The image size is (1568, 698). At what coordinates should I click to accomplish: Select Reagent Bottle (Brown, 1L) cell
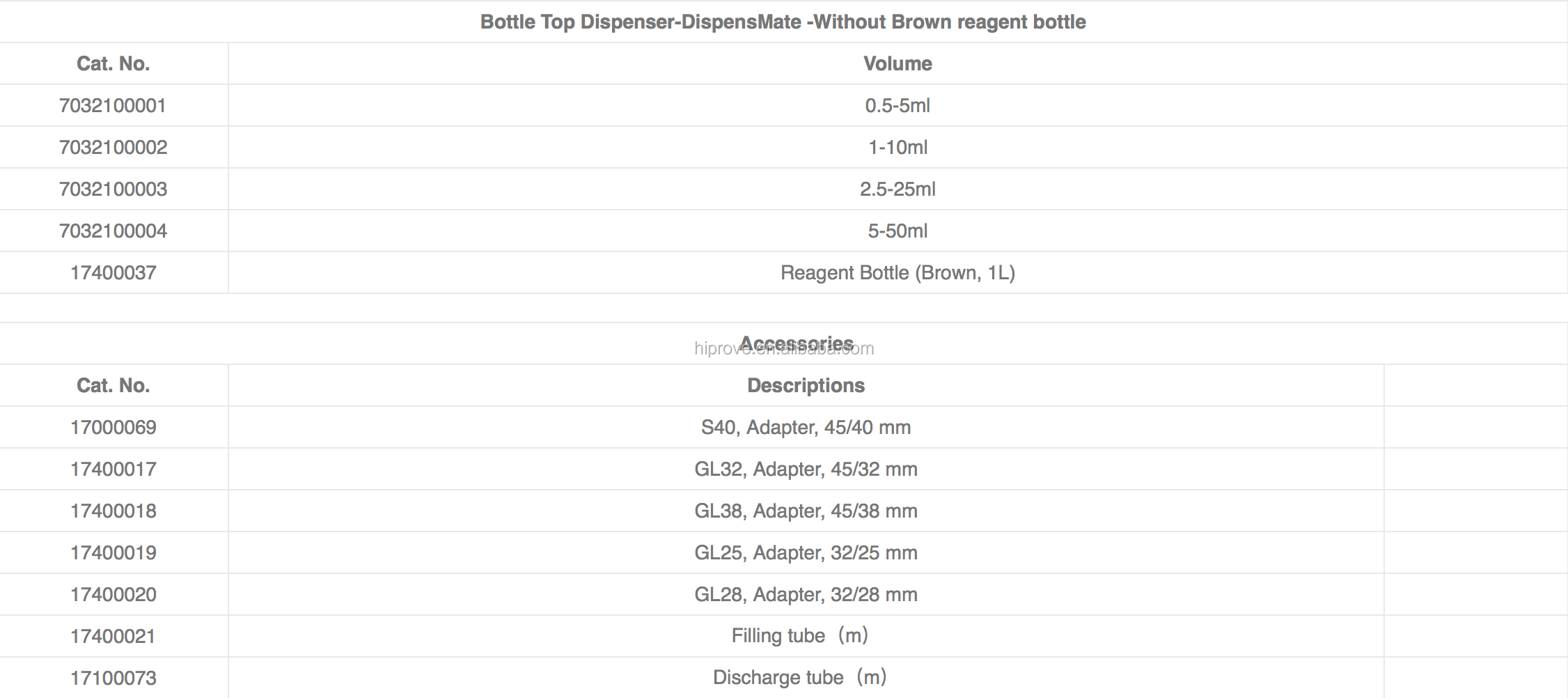pos(897,273)
